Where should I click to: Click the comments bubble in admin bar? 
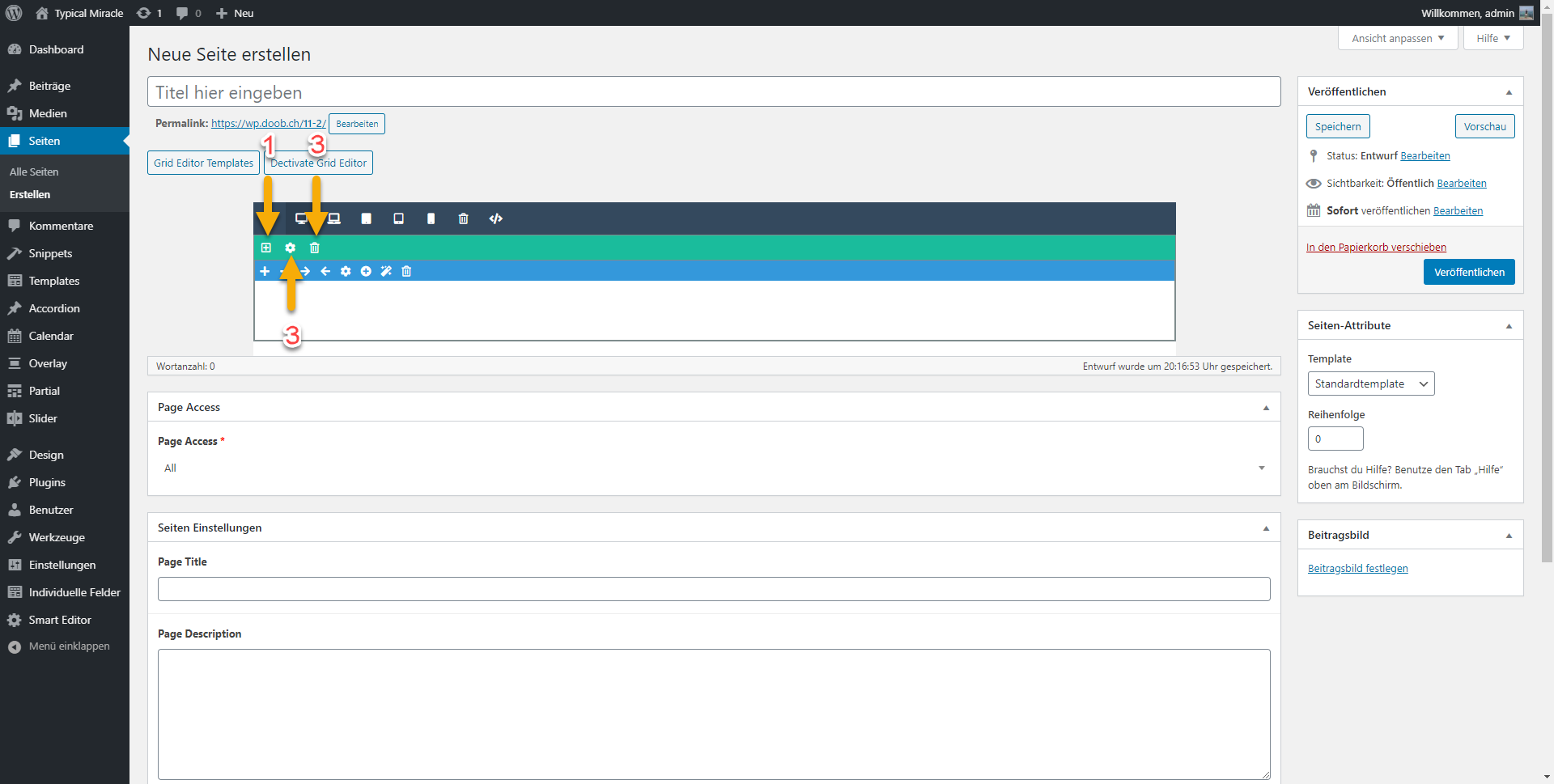pos(182,13)
